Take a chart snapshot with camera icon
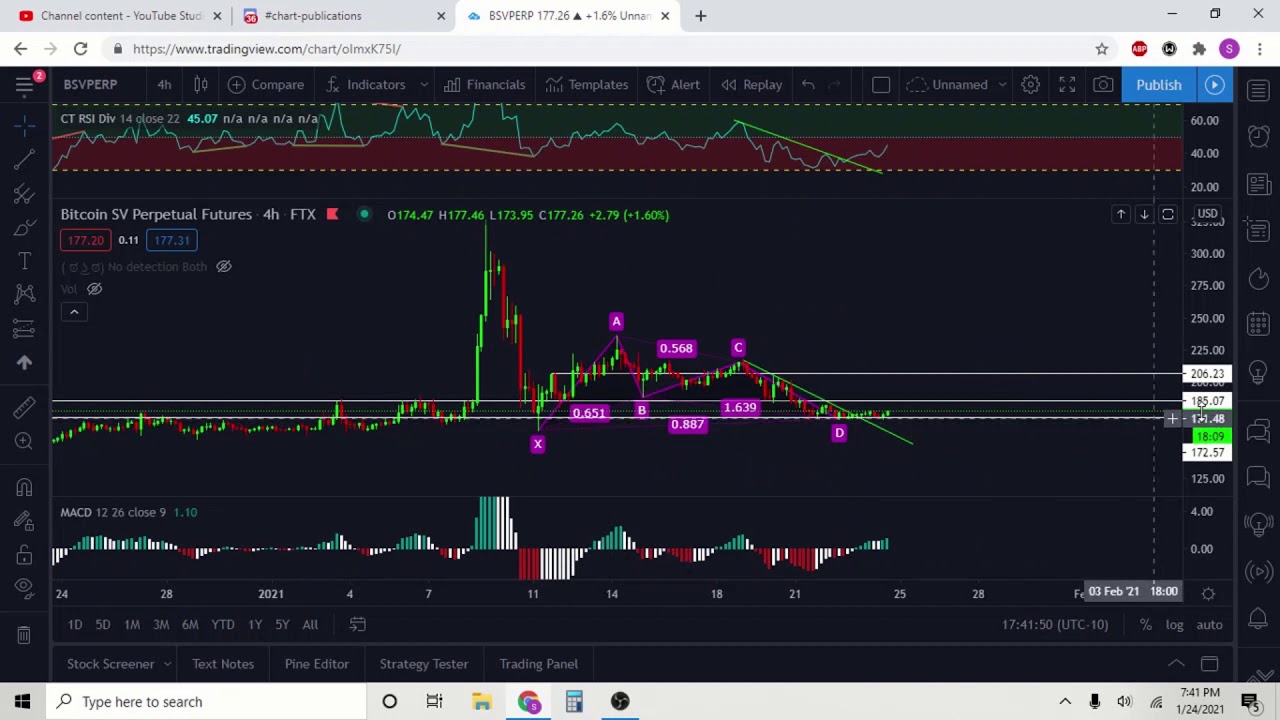The image size is (1280, 720). point(1103,85)
